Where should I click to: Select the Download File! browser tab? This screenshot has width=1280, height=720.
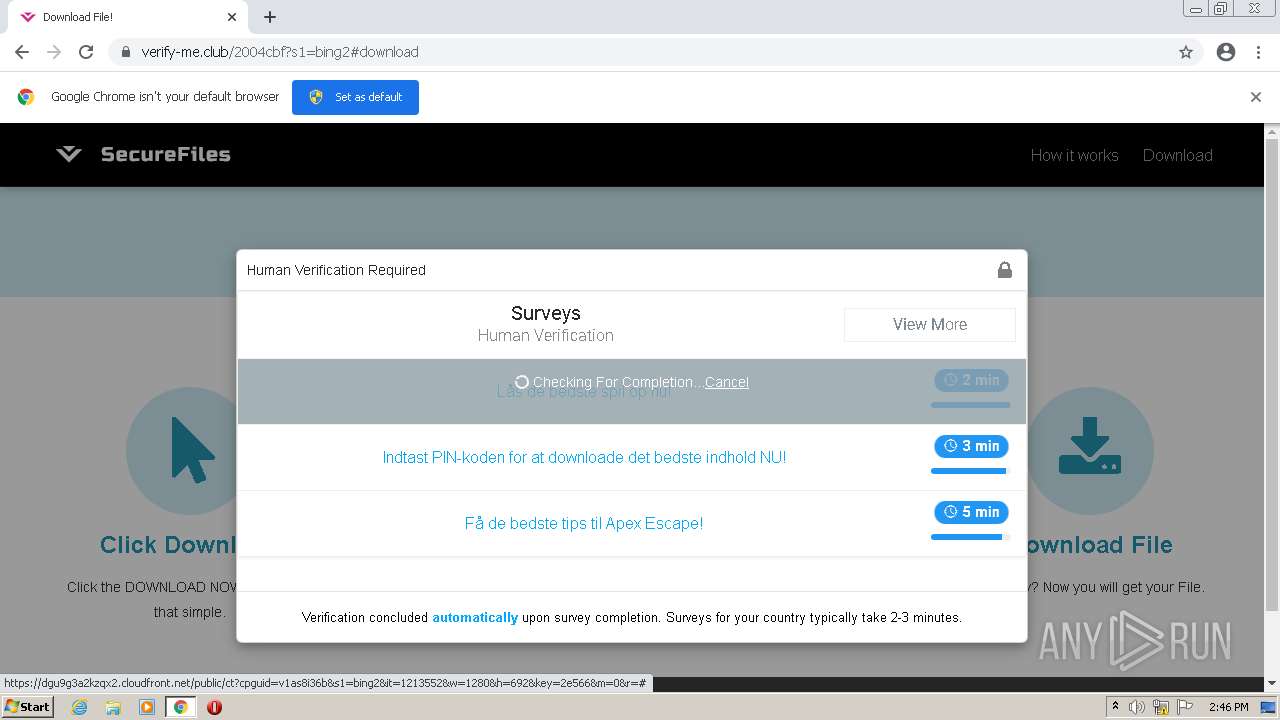[128, 17]
